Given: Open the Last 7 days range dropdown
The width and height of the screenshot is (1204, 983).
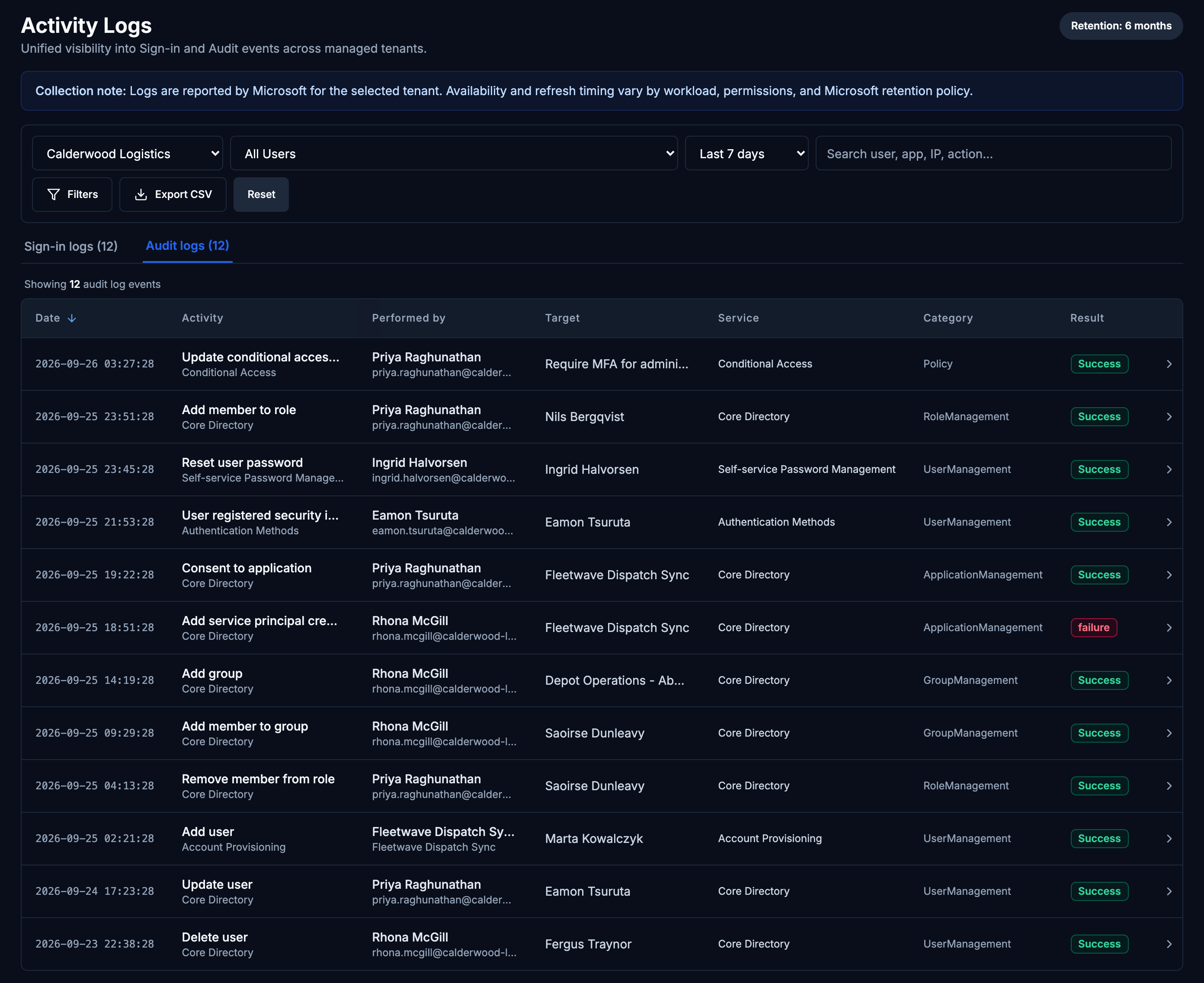Looking at the screenshot, I should tap(746, 153).
